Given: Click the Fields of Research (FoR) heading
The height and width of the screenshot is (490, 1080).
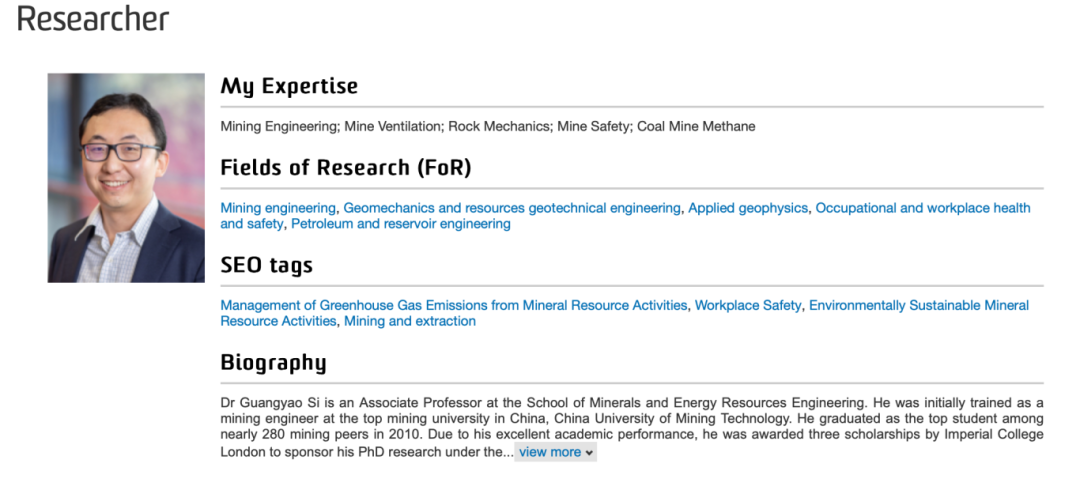Looking at the screenshot, I should point(345,167).
